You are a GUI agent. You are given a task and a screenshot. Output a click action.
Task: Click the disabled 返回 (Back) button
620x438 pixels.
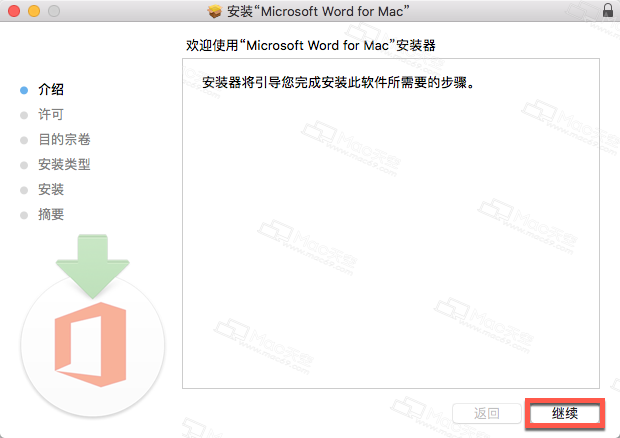point(487,413)
